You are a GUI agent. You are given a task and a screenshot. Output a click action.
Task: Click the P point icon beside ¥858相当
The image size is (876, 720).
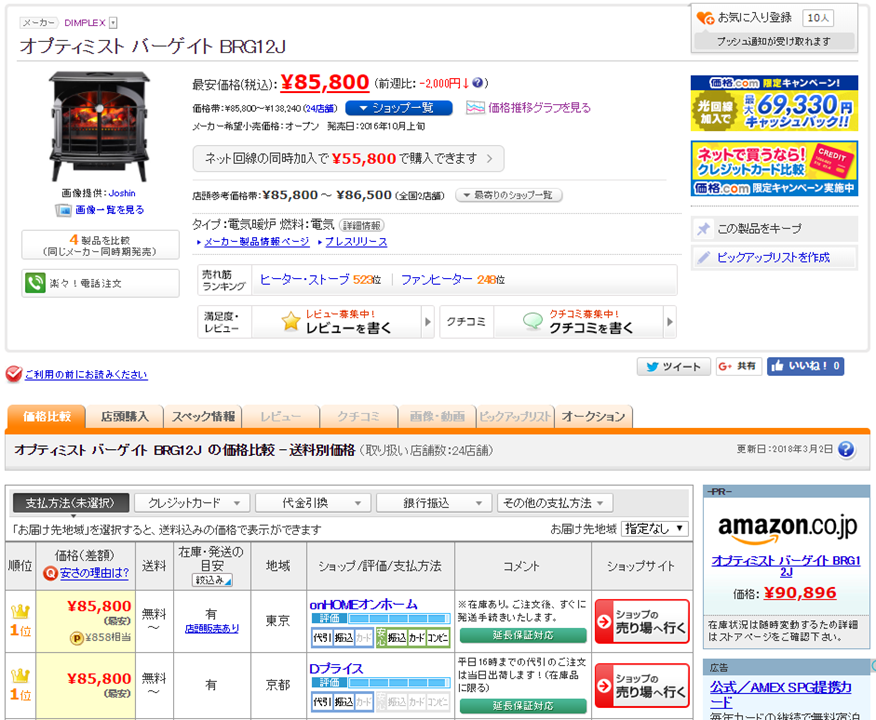point(77,637)
